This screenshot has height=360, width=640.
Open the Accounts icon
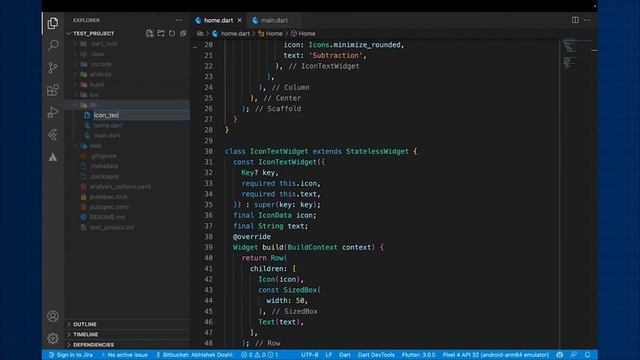[53, 316]
